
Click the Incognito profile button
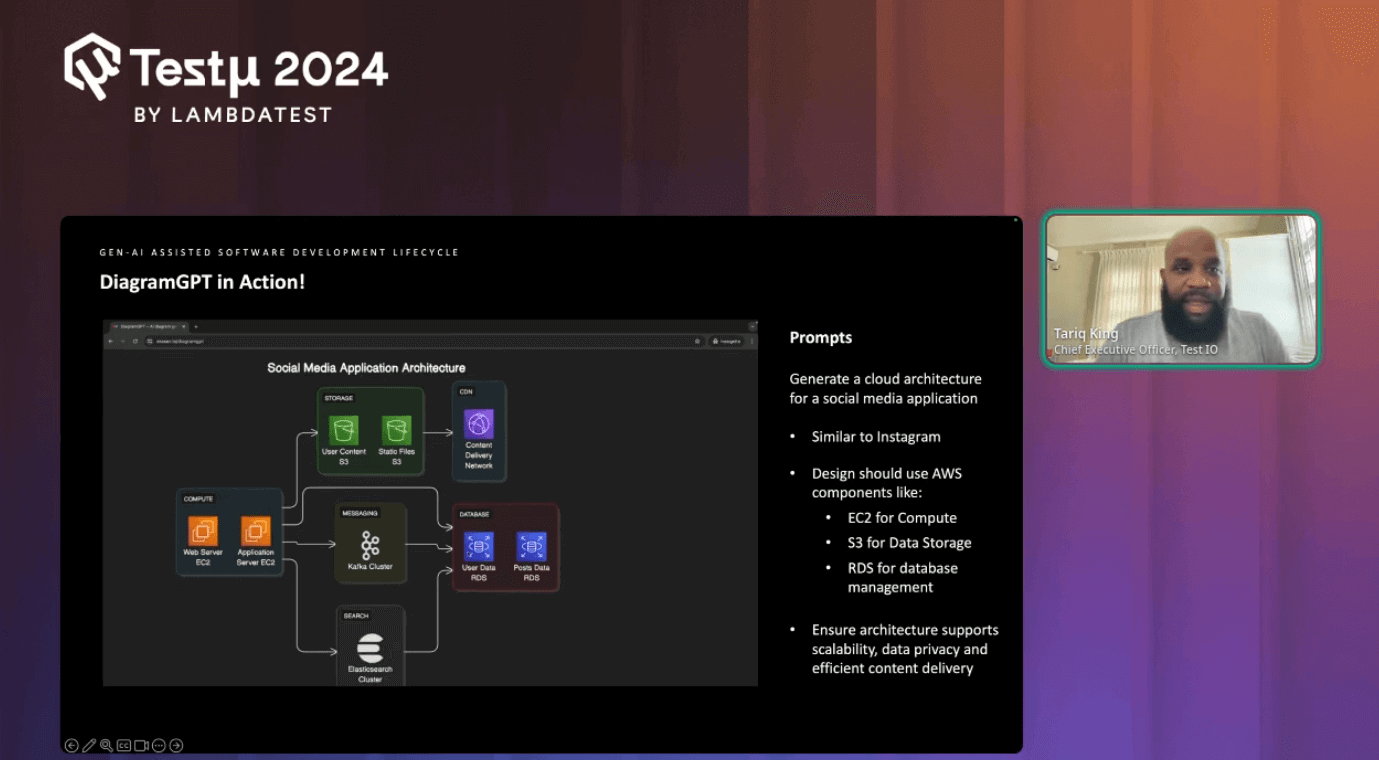(727, 341)
